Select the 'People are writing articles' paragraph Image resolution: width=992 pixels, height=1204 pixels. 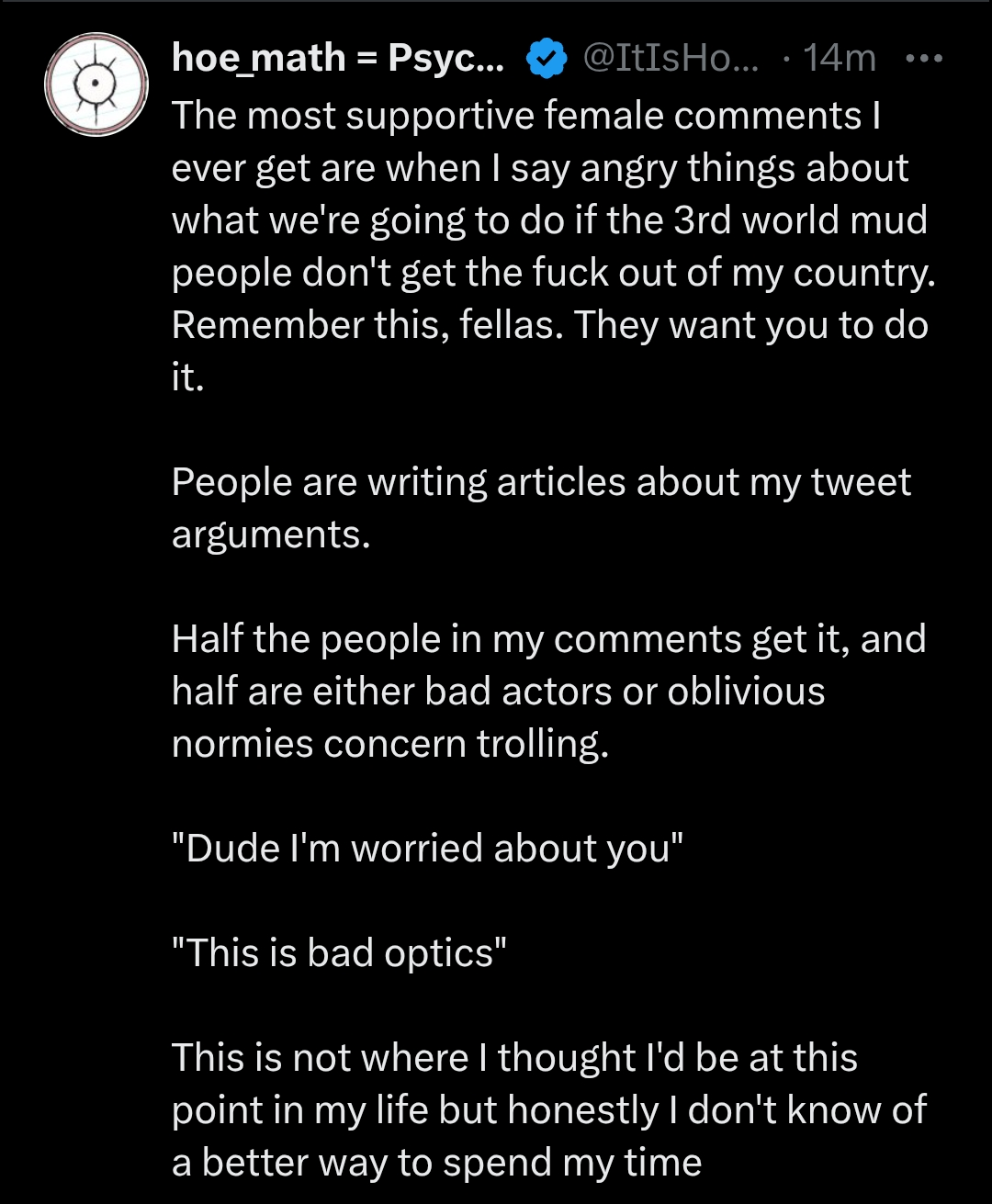point(541,508)
